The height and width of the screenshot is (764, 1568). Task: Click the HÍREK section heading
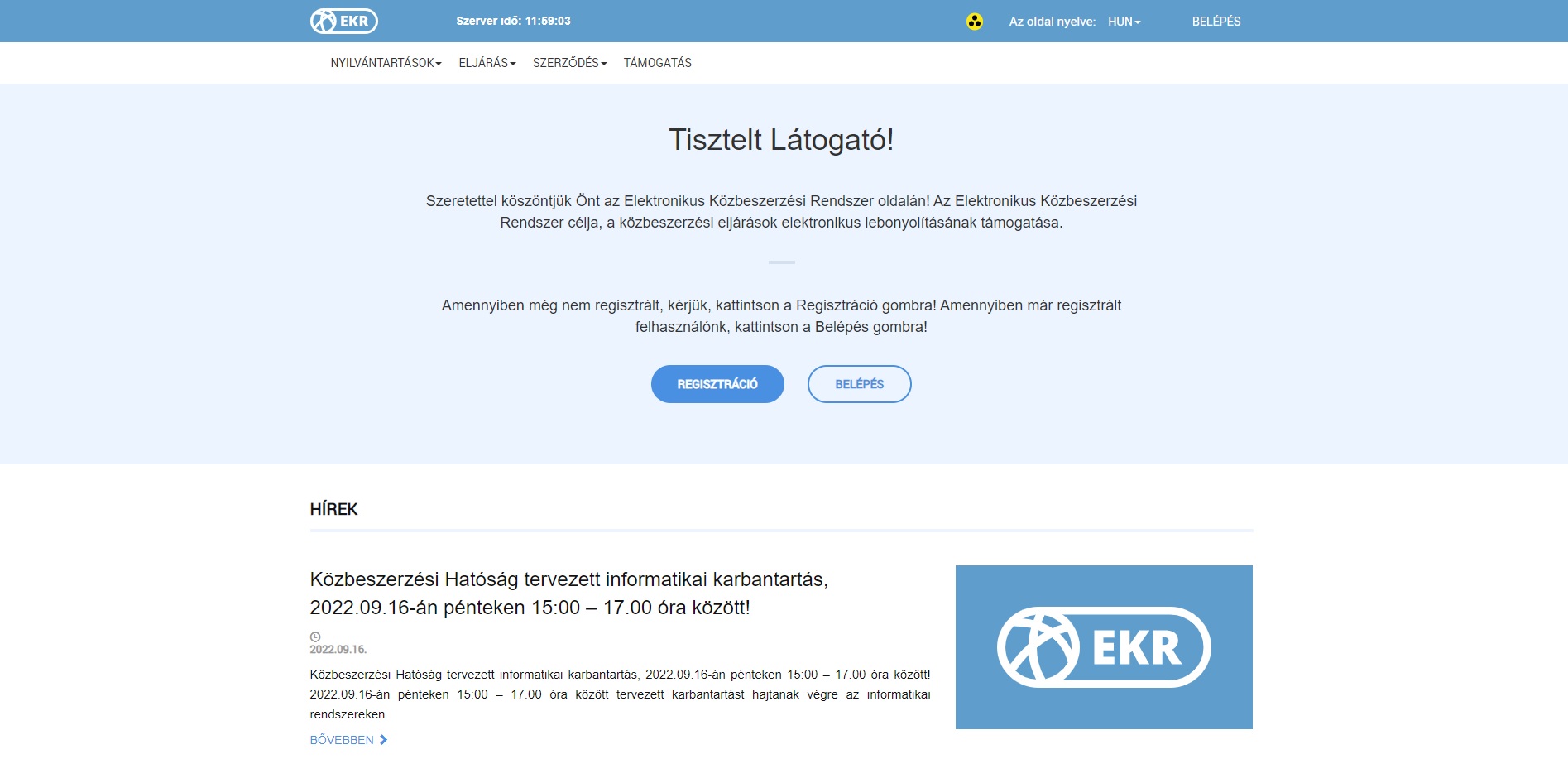point(333,509)
